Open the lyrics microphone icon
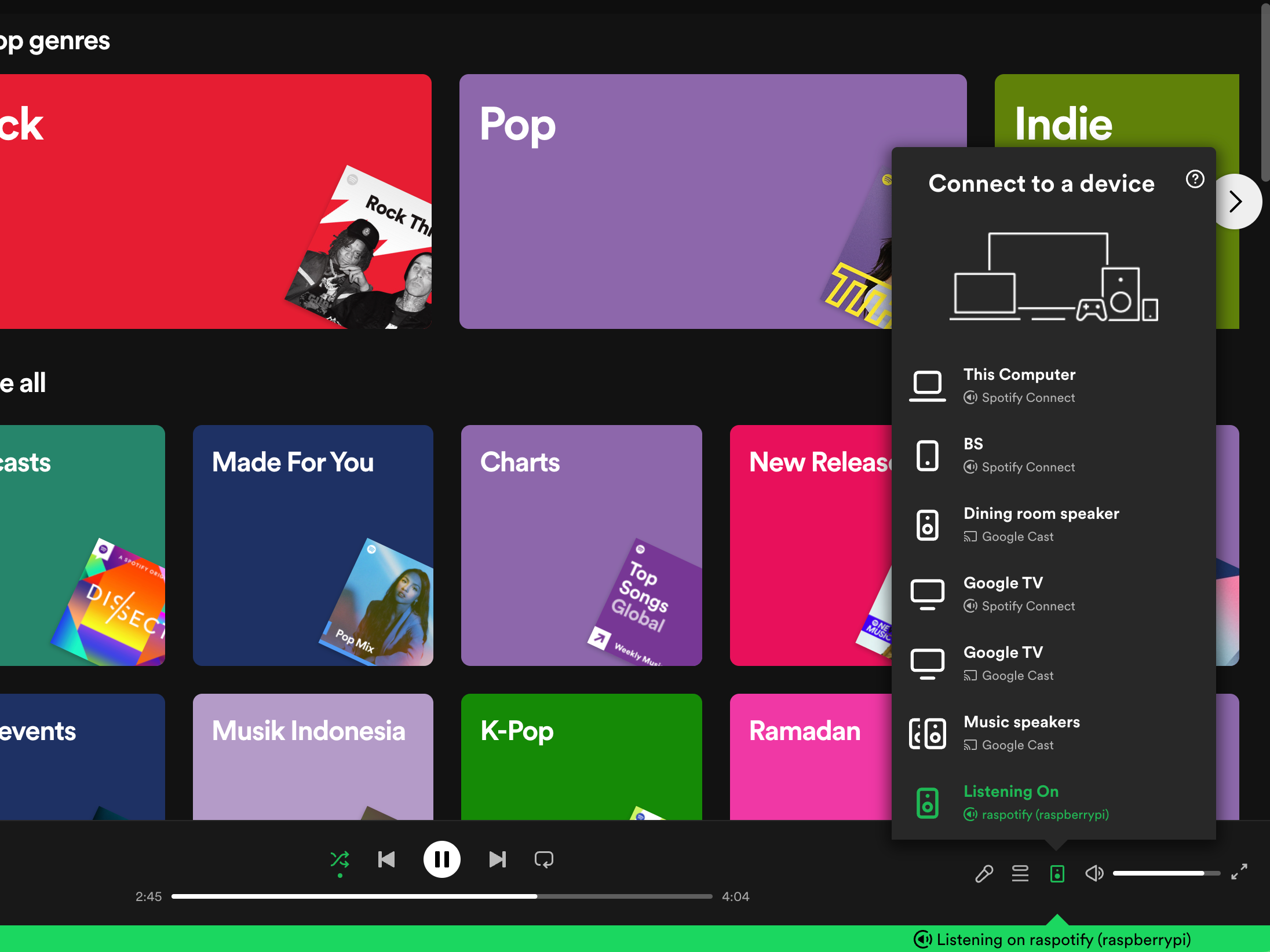1270x952 pixels. [984, 873]
